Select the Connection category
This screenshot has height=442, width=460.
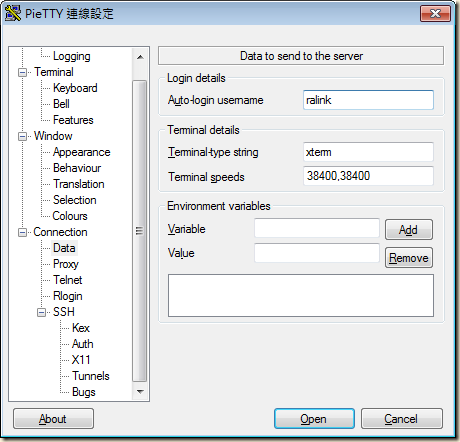click(60, 232)
